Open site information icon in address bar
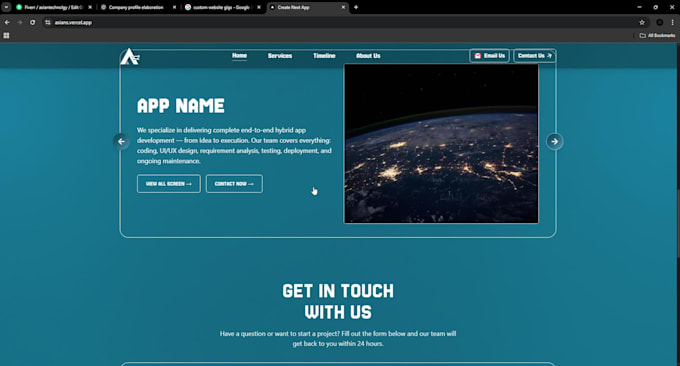The height and width of the screenshot is (366, 680). pos(48,23)
